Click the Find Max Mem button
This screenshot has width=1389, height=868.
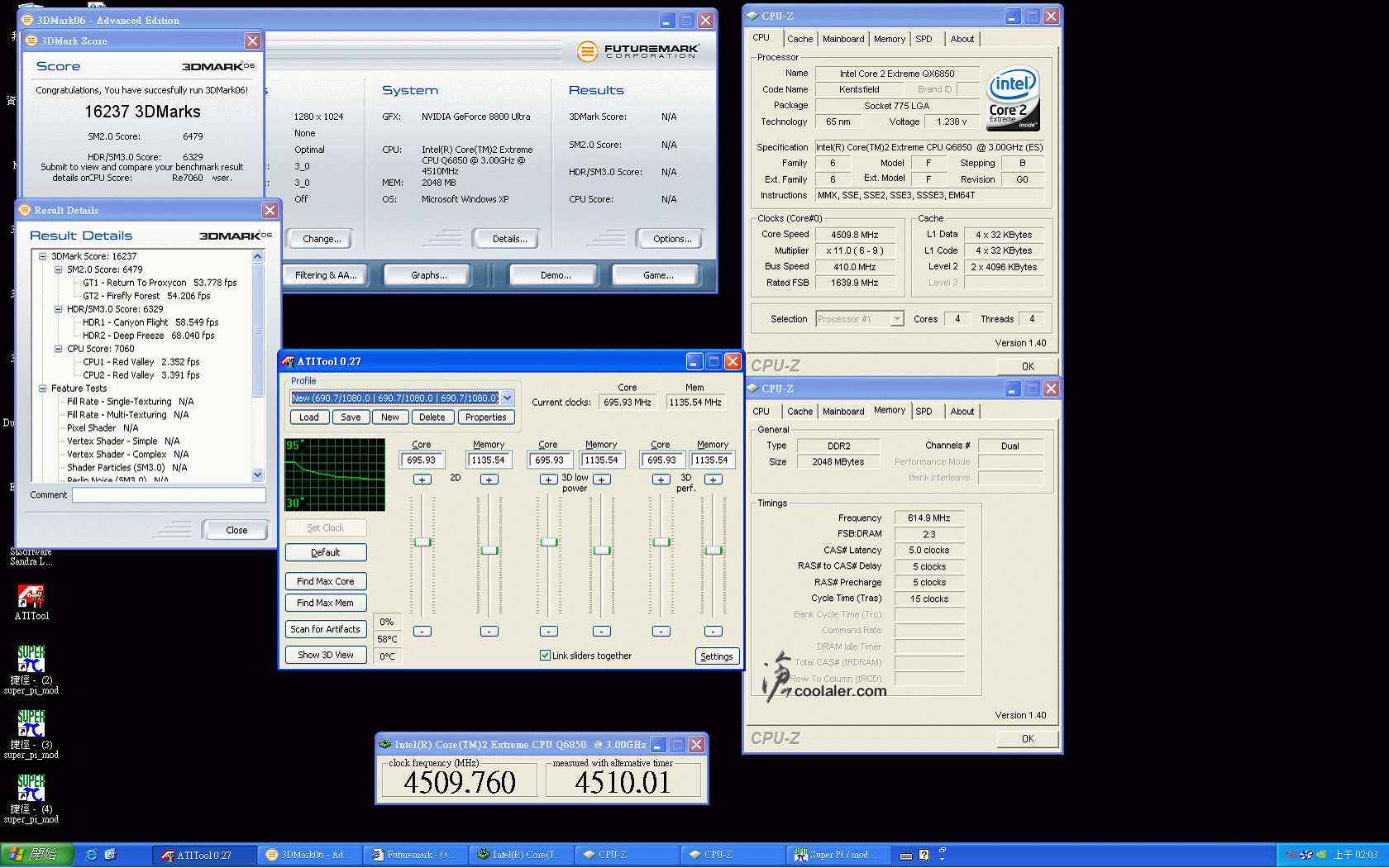pos(326,603)
